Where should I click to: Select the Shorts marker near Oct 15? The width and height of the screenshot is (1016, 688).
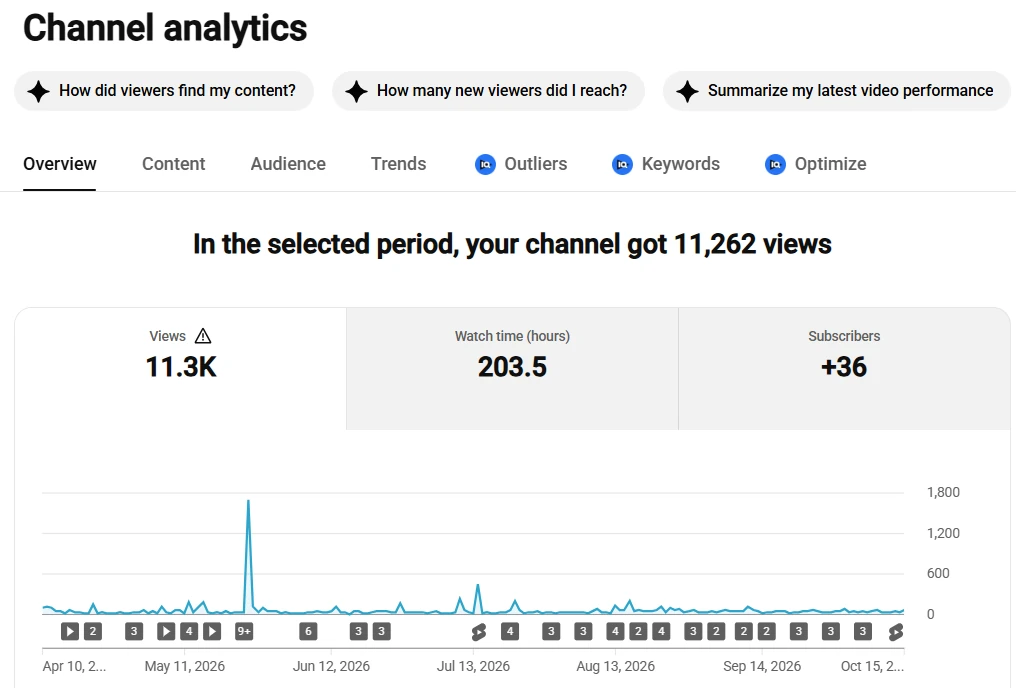896,632
